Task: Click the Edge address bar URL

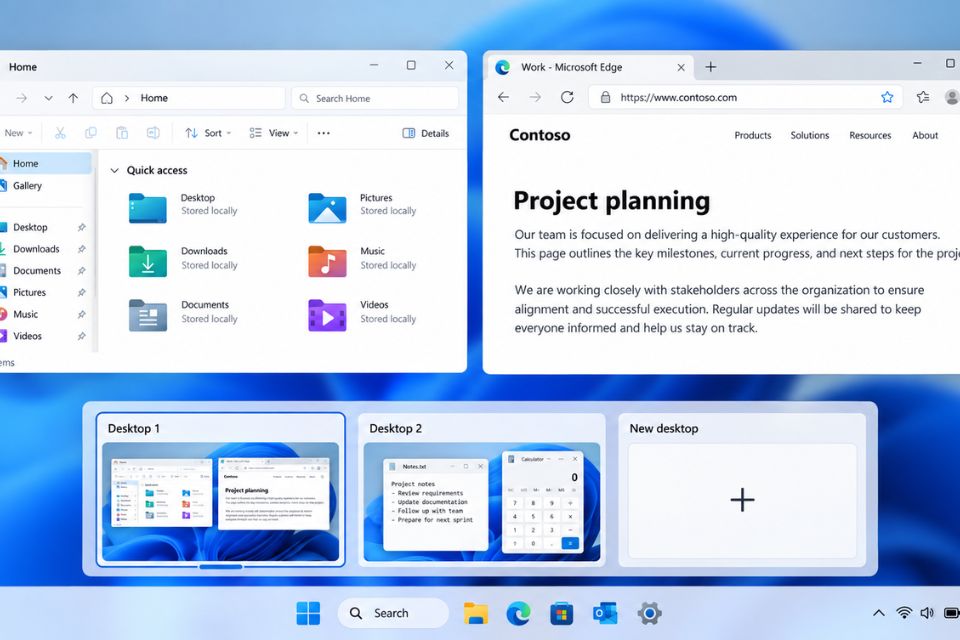Action: (678, 97)
